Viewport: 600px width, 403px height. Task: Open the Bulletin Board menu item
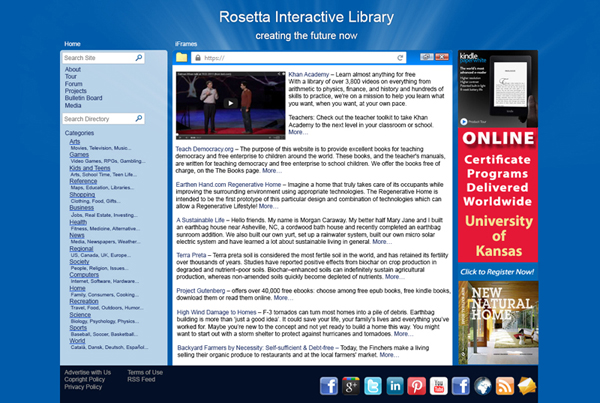tap(83, 98)
